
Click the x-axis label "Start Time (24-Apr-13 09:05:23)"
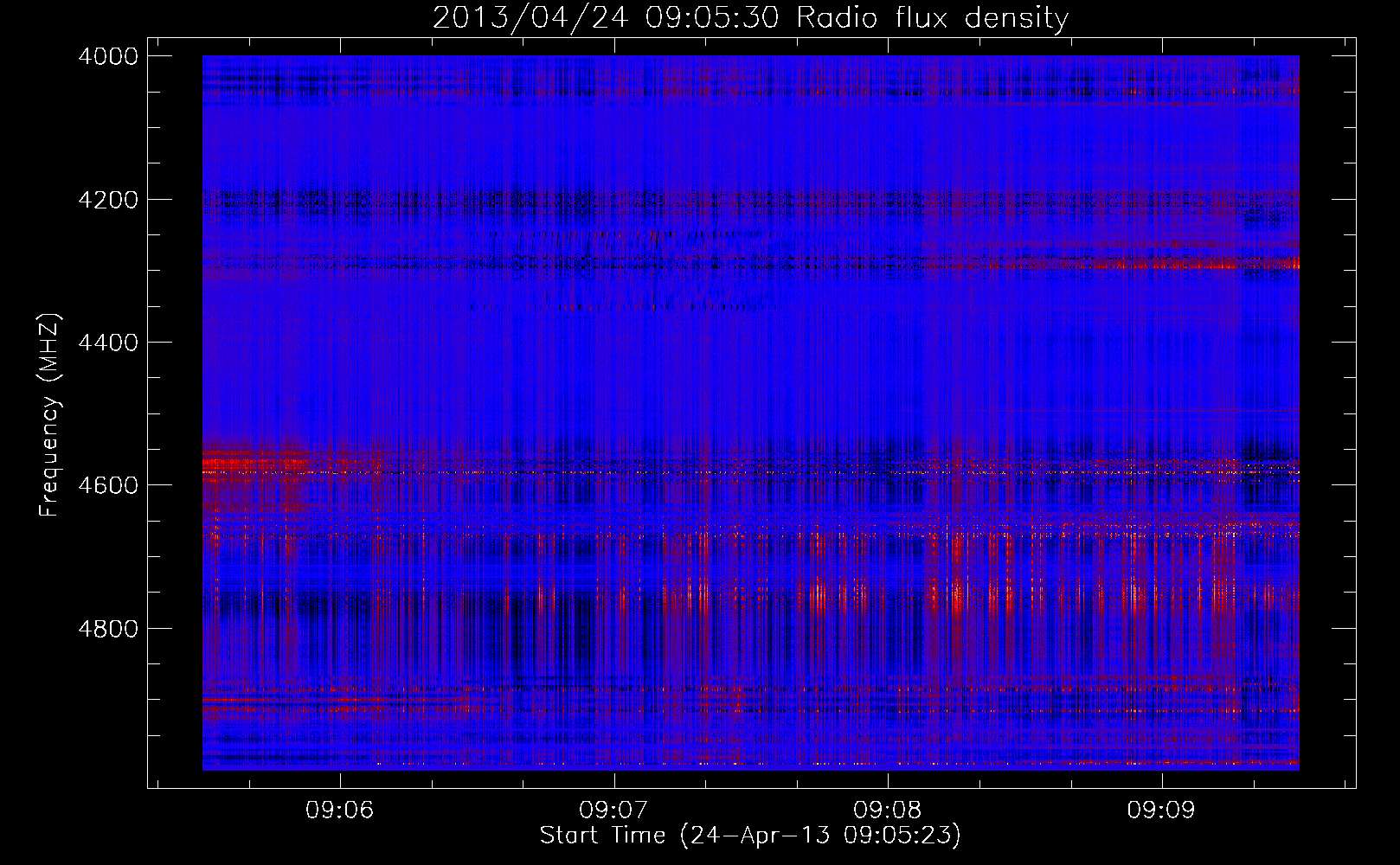[x=750, y=835]
